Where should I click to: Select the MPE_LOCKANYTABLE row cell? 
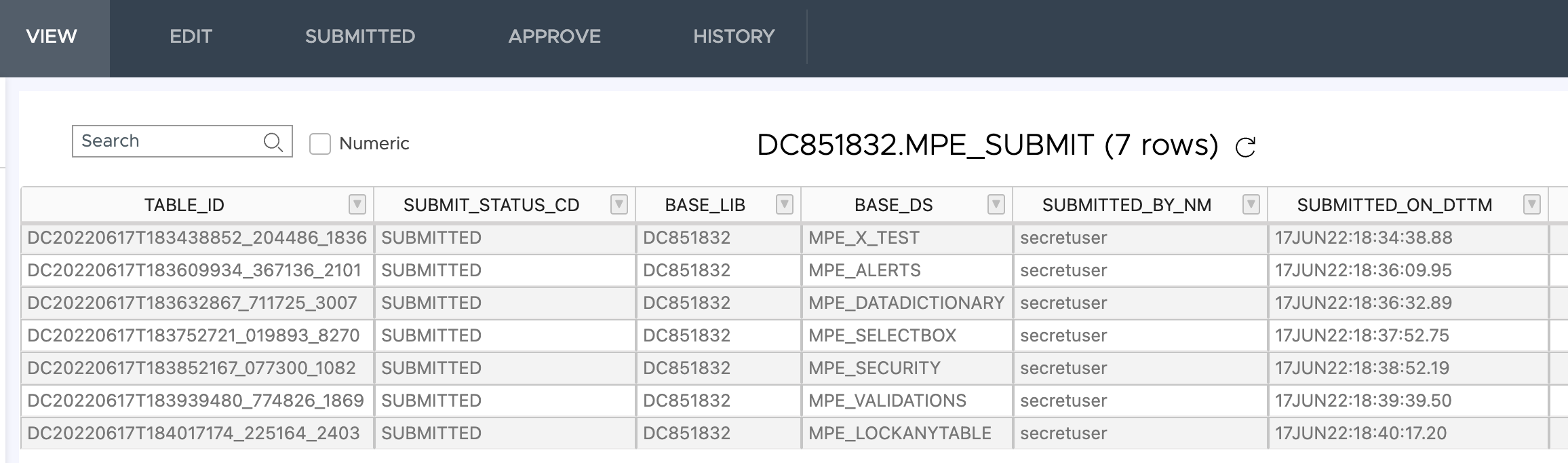[x=899, y=434]
